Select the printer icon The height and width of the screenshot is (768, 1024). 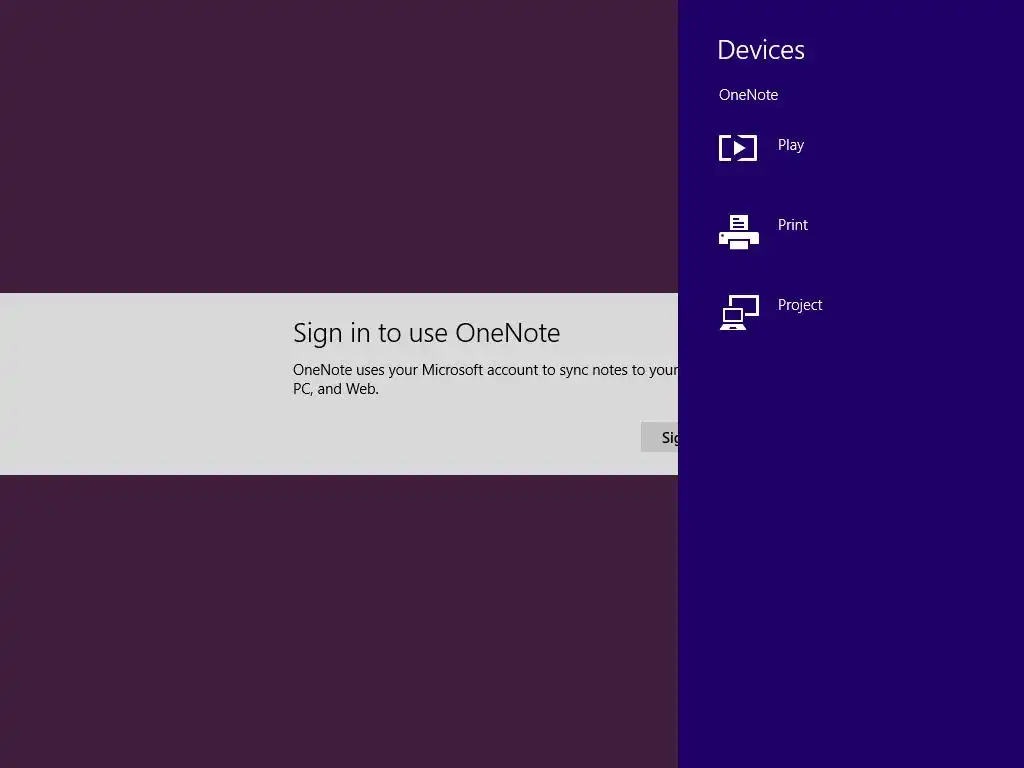[739, 232]
